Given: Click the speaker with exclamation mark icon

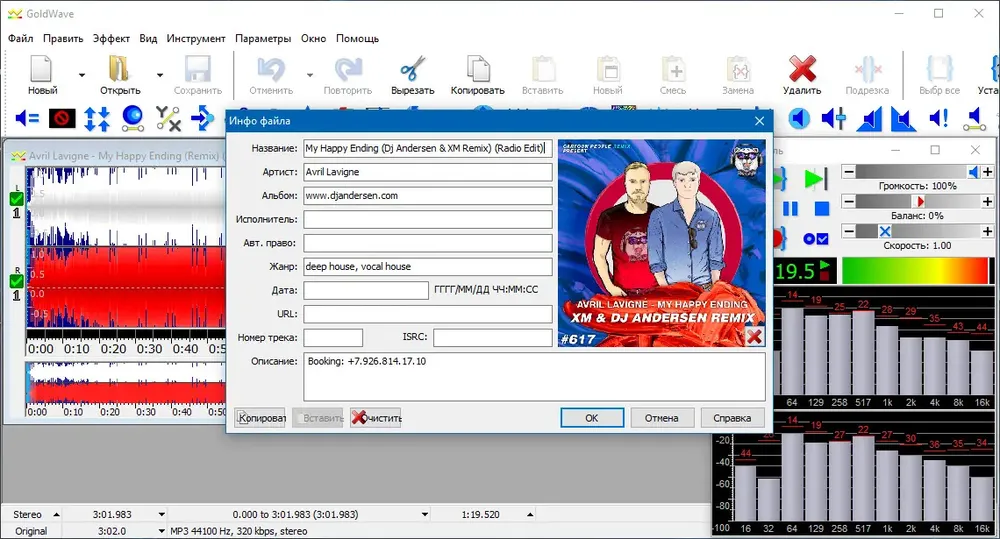Looking at the screenshot, I should pos(939,118).
